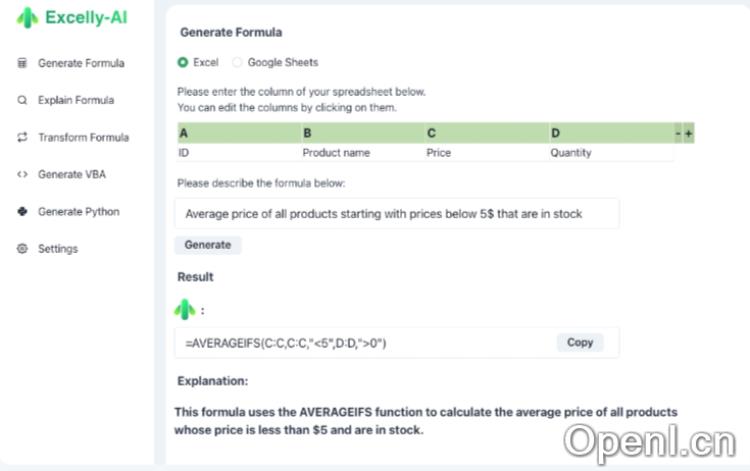Select the Google Sheets radio button
The height and width of the screenshot is (471, 750).
coord(237,62)
